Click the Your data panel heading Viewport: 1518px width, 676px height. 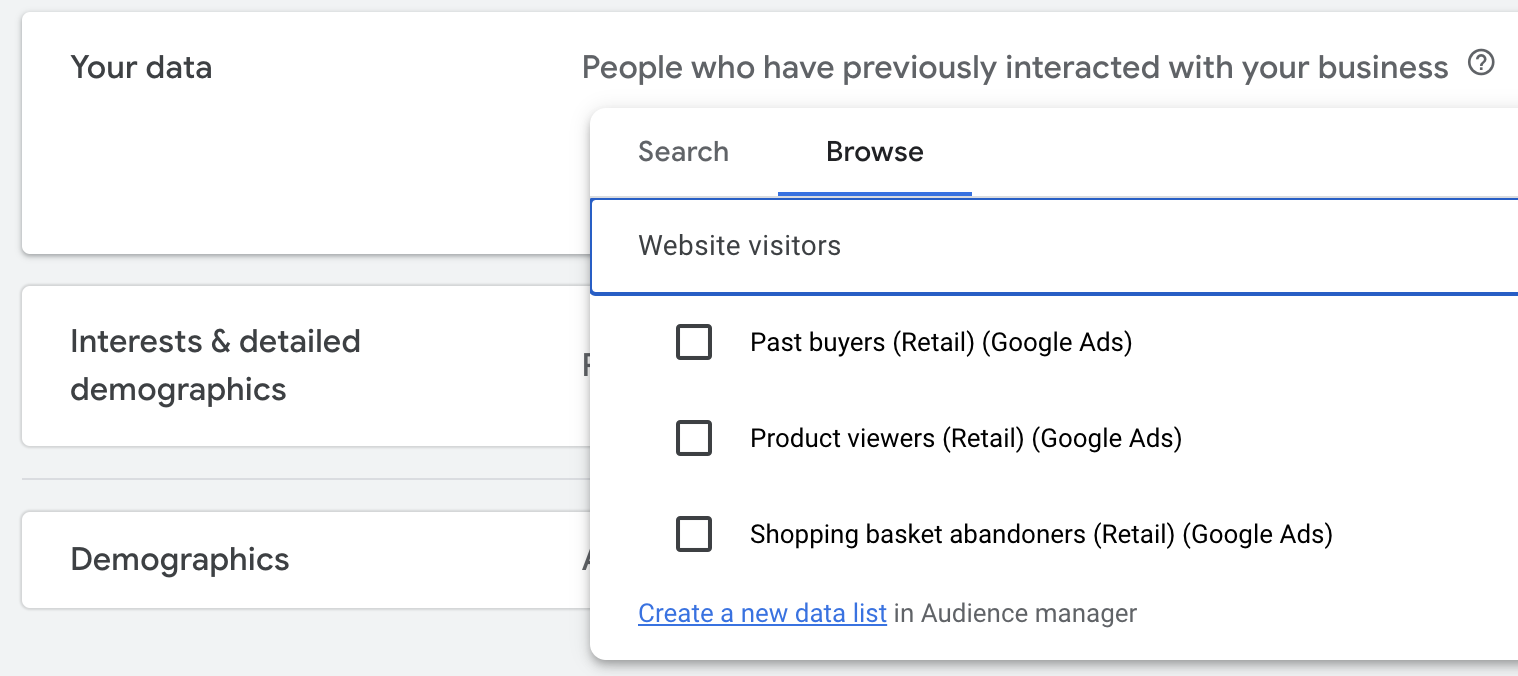click(x=141, y=67)
